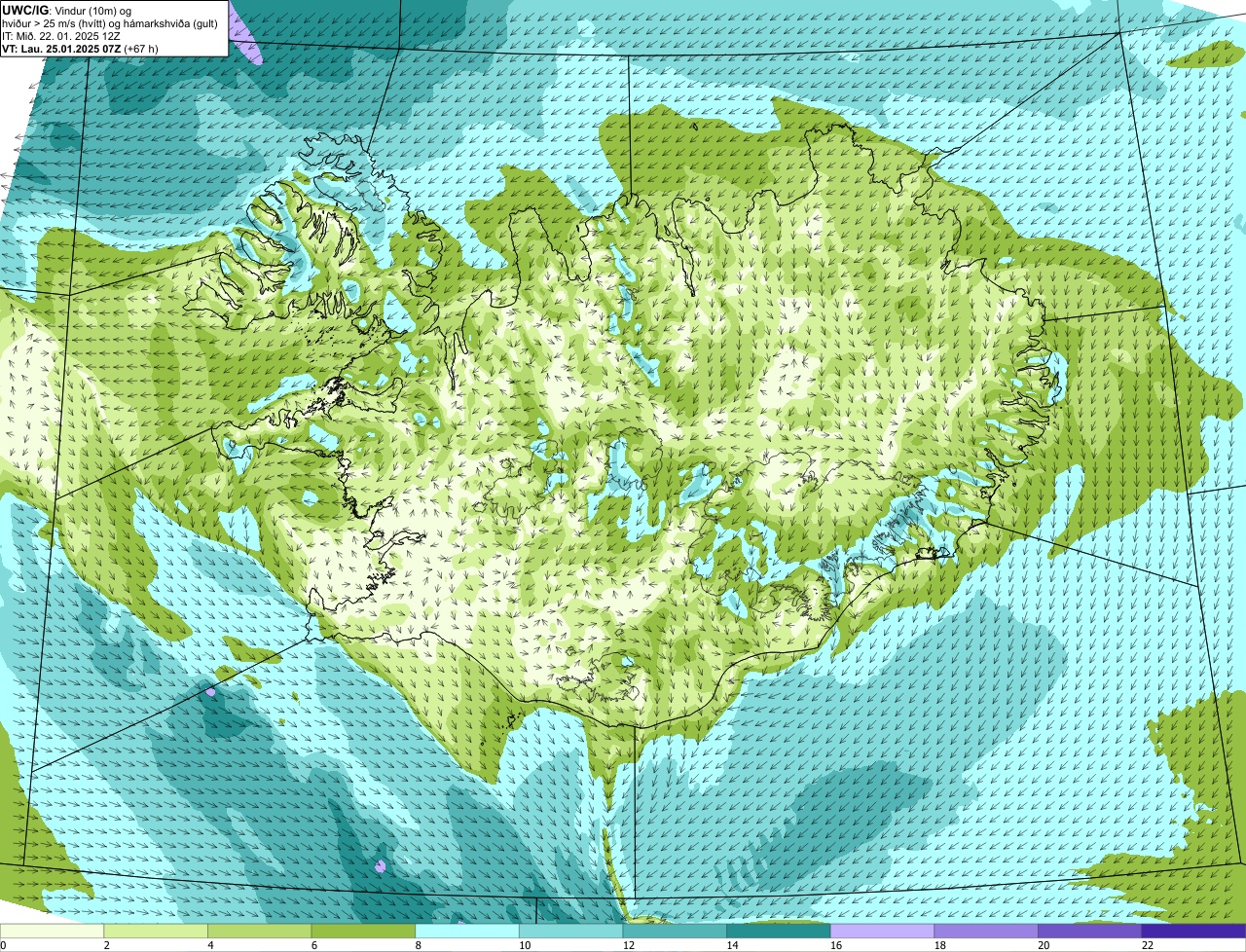Select the 14–16 m/s dark teal legend swatch
The width and height of the screenshot is (1246, 952).
pos(778,932)
